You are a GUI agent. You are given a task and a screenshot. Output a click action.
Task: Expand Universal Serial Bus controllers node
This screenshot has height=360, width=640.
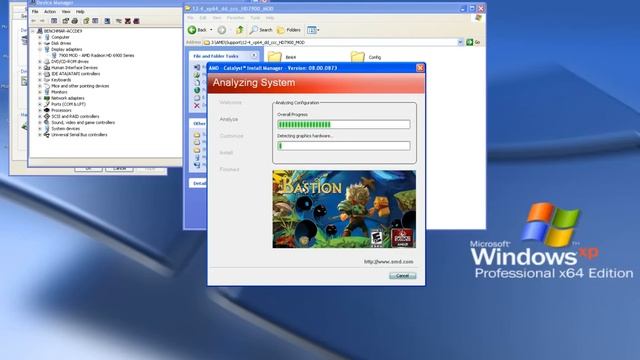tap(40, 135)
